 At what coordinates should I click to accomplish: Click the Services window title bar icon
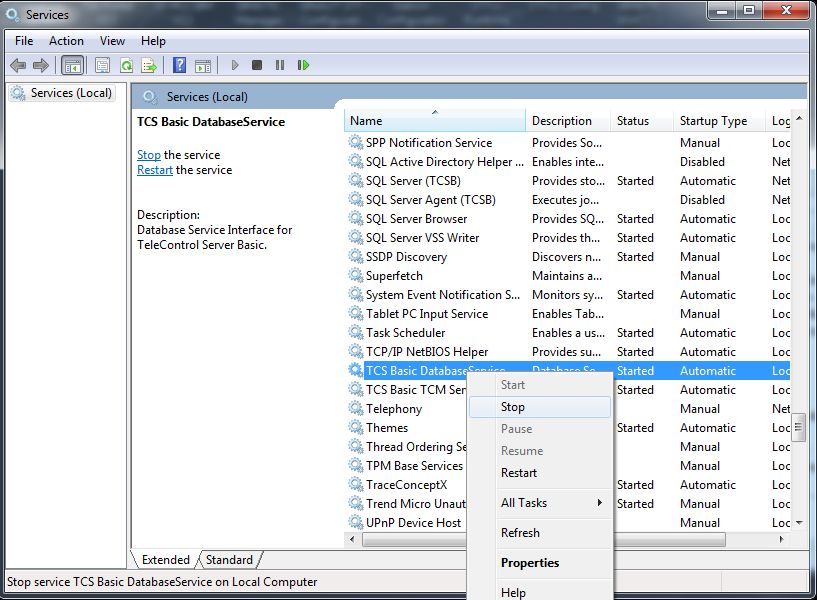coord(12,15)
